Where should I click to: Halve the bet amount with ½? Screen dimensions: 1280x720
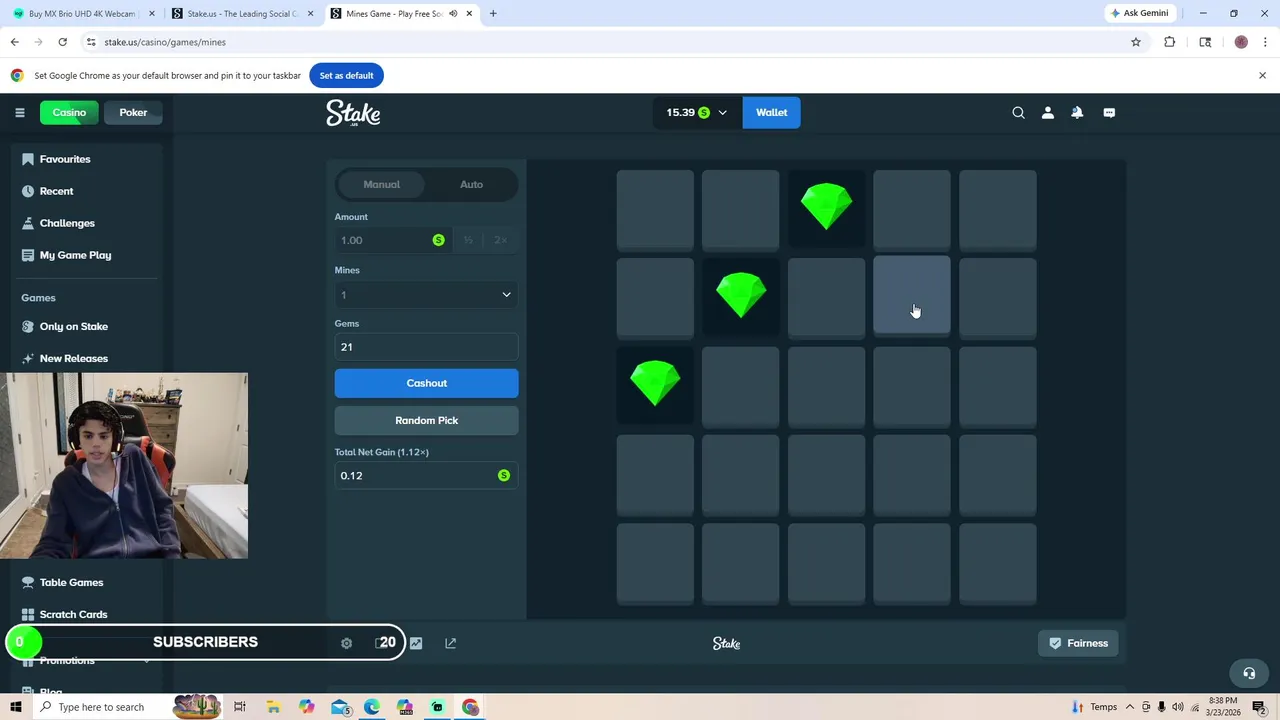(468, 240)
